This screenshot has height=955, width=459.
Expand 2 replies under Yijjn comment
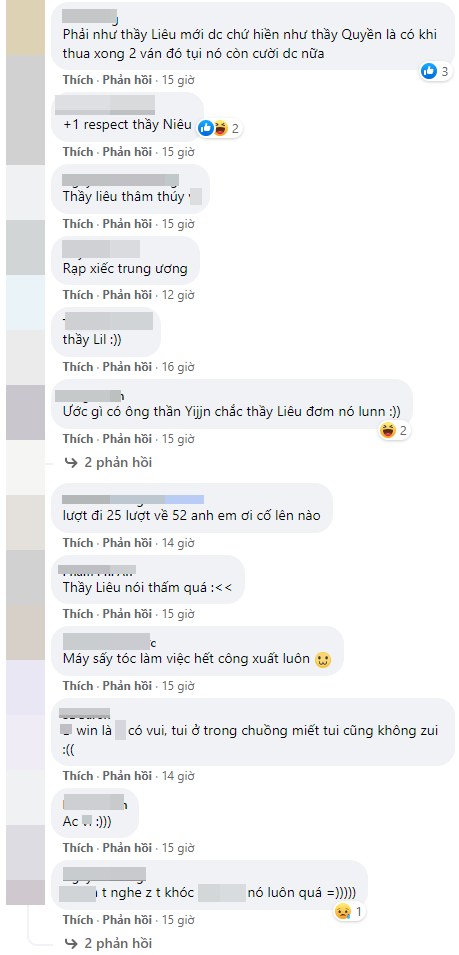point(109,462)
